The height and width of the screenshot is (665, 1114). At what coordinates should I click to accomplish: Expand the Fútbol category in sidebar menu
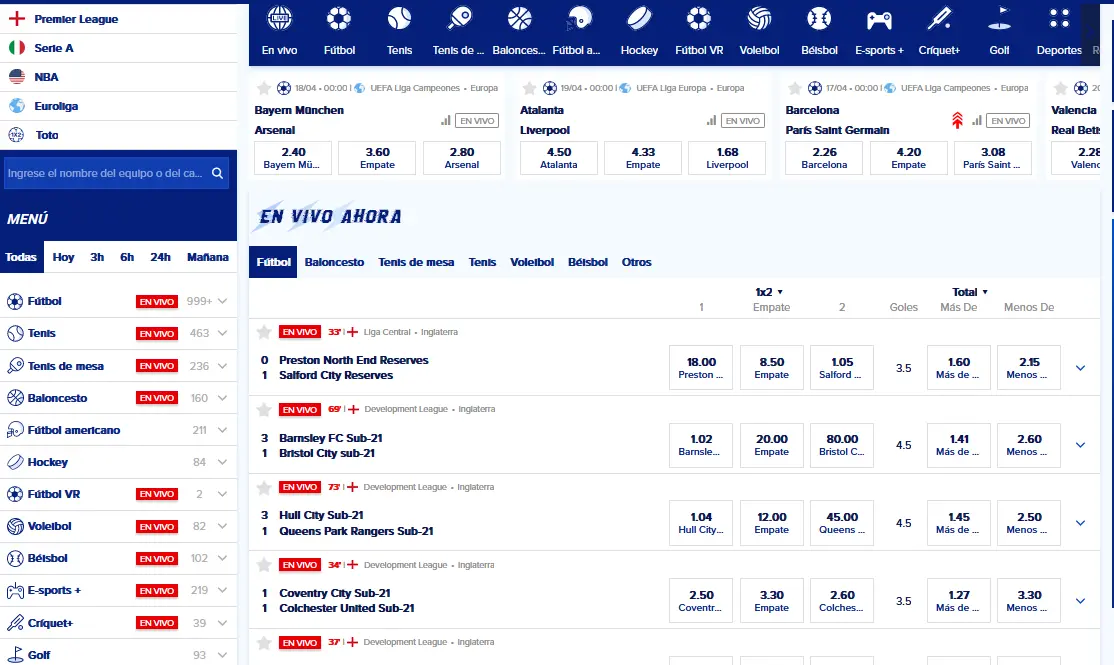tap(222, 301)
